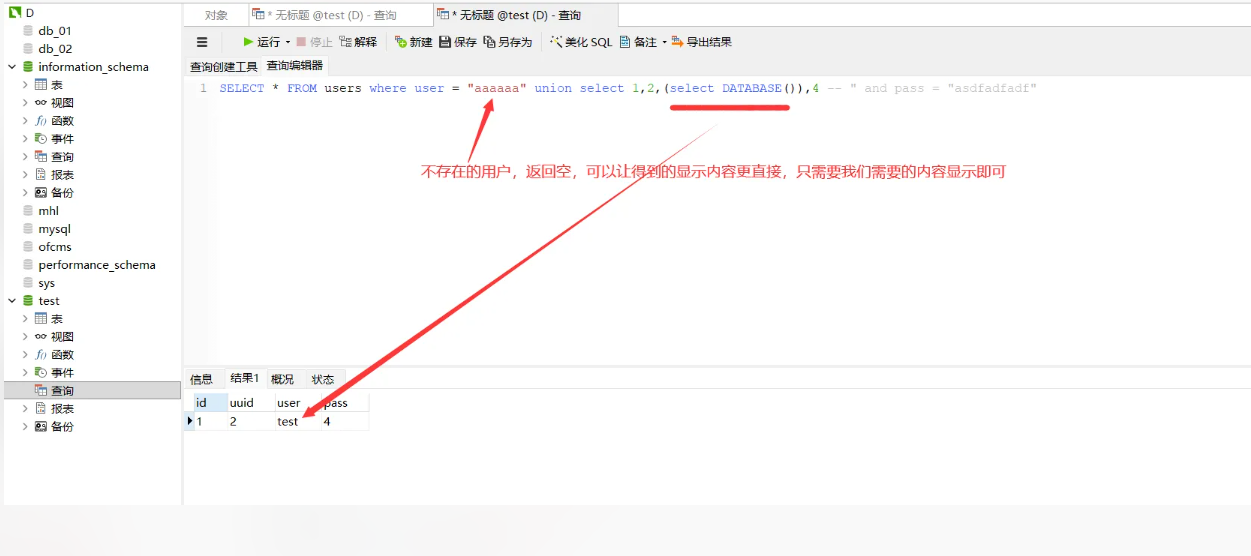This screenshot has height=556, width=1251.
Task: Expand 备份 under information_schema
Action: coord(25,193)
